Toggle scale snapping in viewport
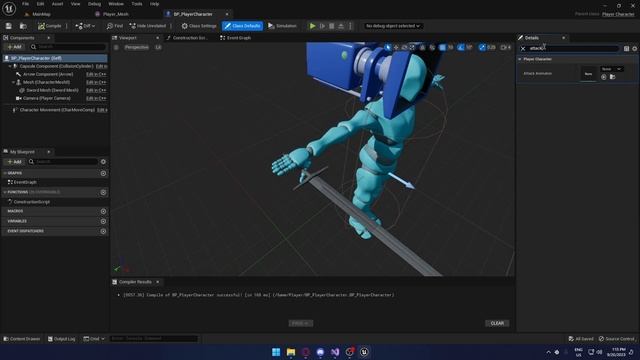Image resolution: width=640 pixels, height=360 pixels. coord(482,47)
